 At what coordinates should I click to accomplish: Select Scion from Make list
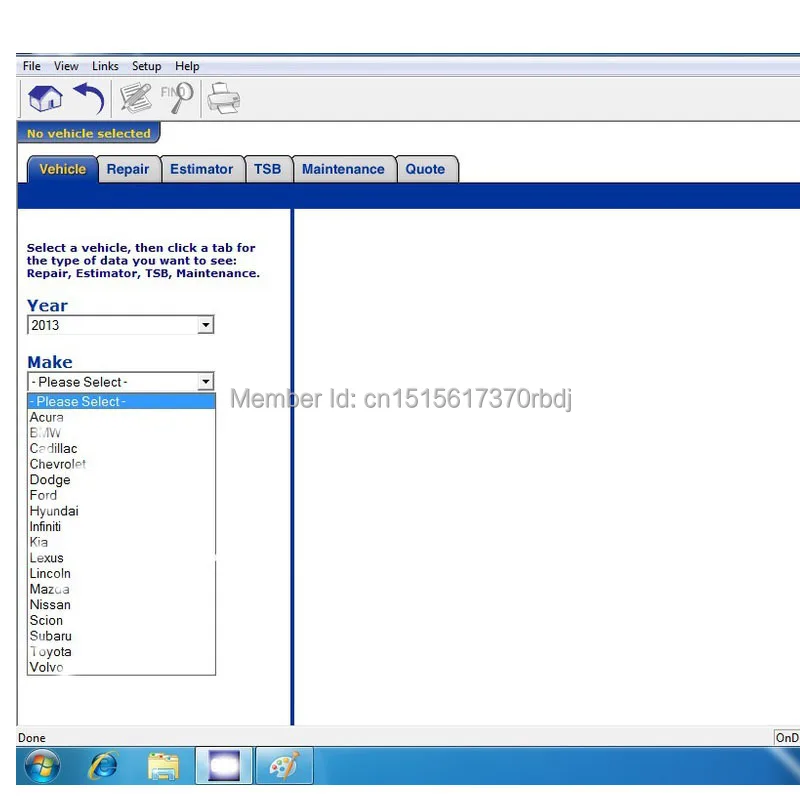121,620
